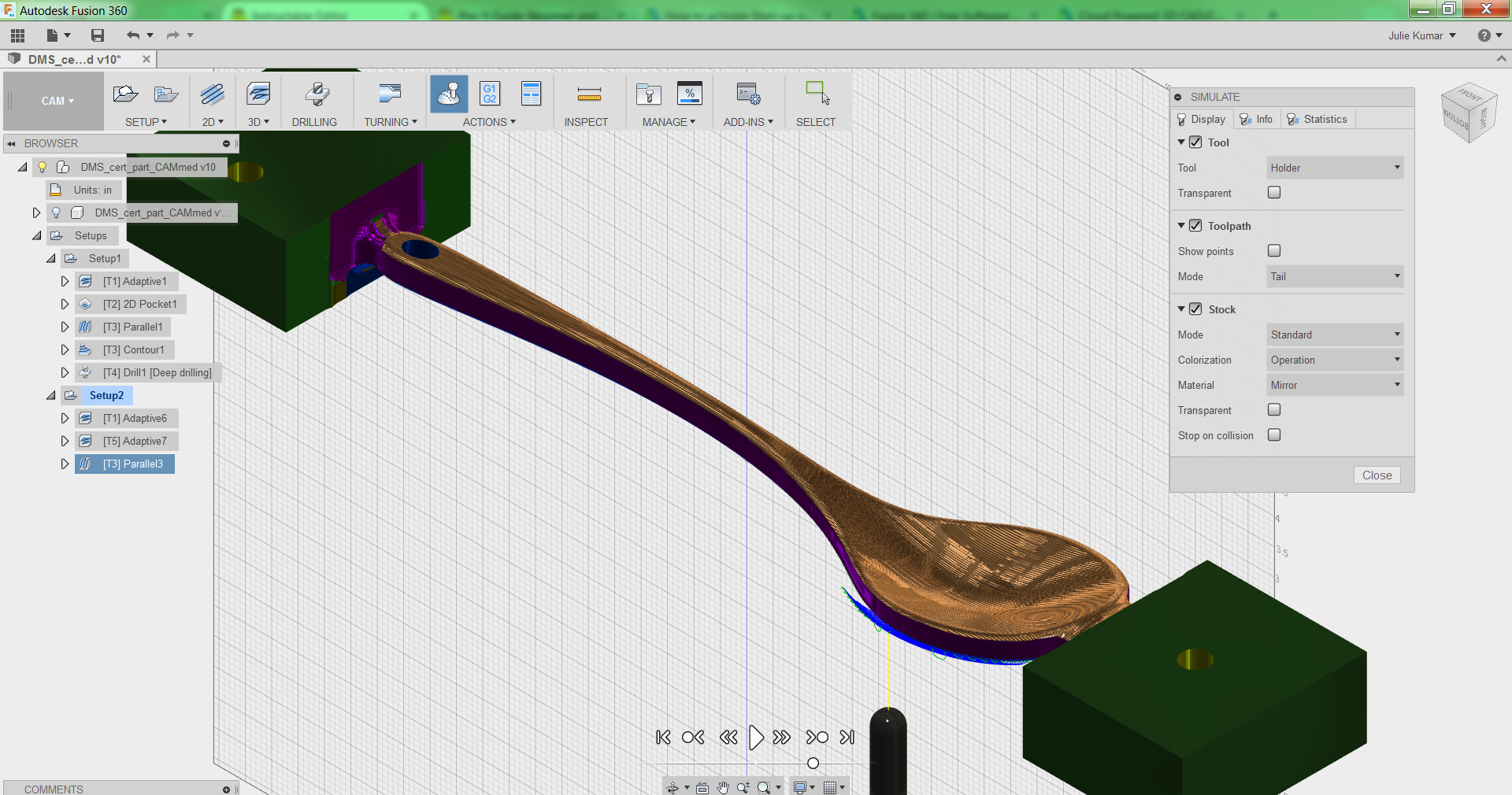This screenshot has height=795, width=1512.
Task: Toggle the Toolpath section checkbox
Action: pos(1195,226)
